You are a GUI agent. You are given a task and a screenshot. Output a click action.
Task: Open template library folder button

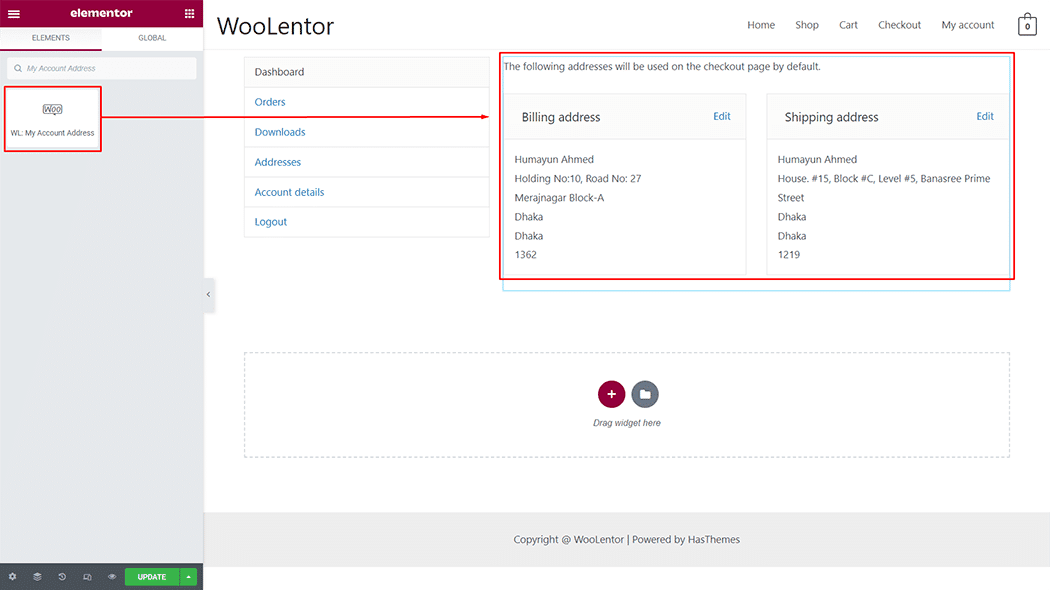coord(645,394)
